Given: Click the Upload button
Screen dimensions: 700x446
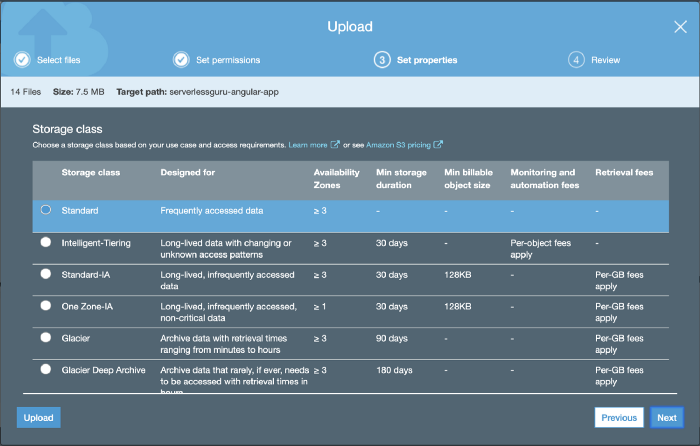Looking at the screenshot, I should point(38,417).
